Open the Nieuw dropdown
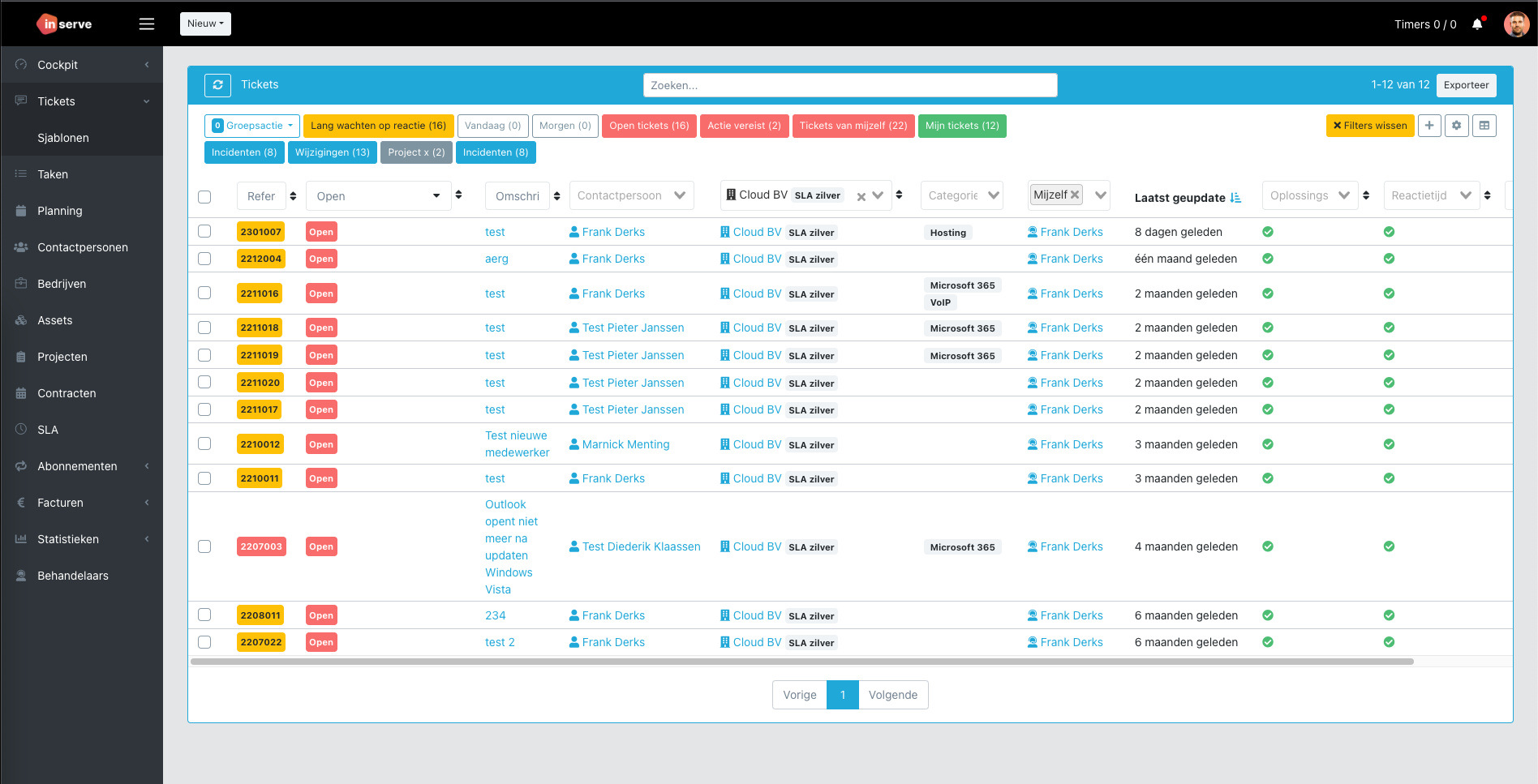Viewport: 1538px width, 784px height. pos(205,24)
